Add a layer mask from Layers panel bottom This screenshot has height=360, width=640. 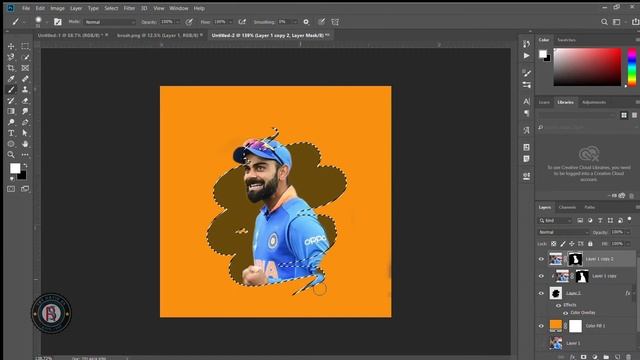pyautogui.click(x=583, y=357)
